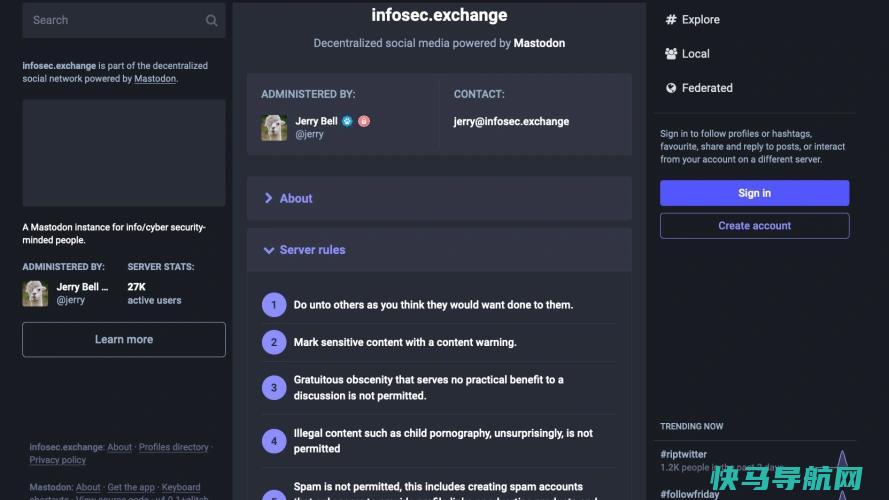Open the Profiles directory footer link

[x=173, y=447]
